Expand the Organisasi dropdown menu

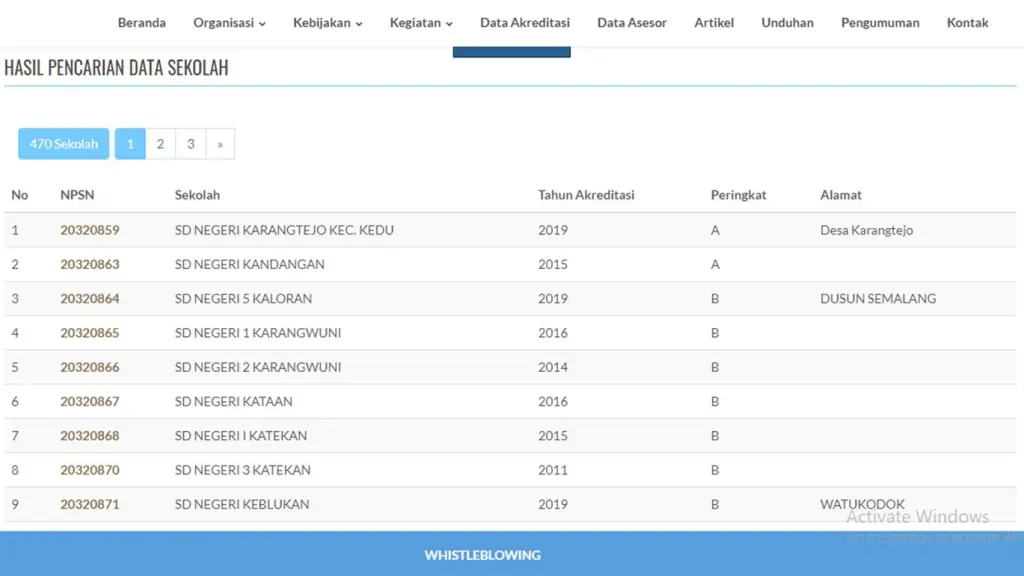(229, 23)
